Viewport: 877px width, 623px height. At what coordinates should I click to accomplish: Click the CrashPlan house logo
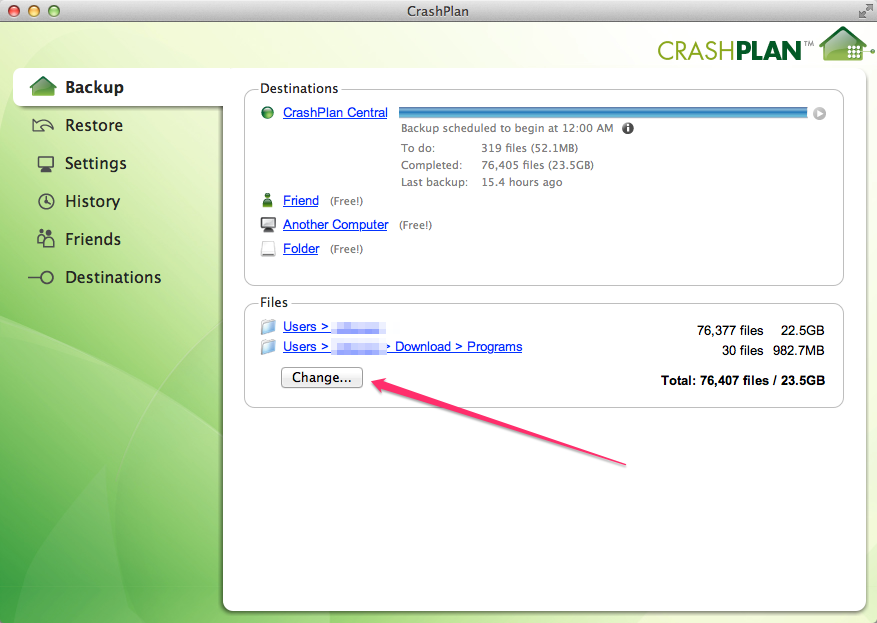[846, 44]
